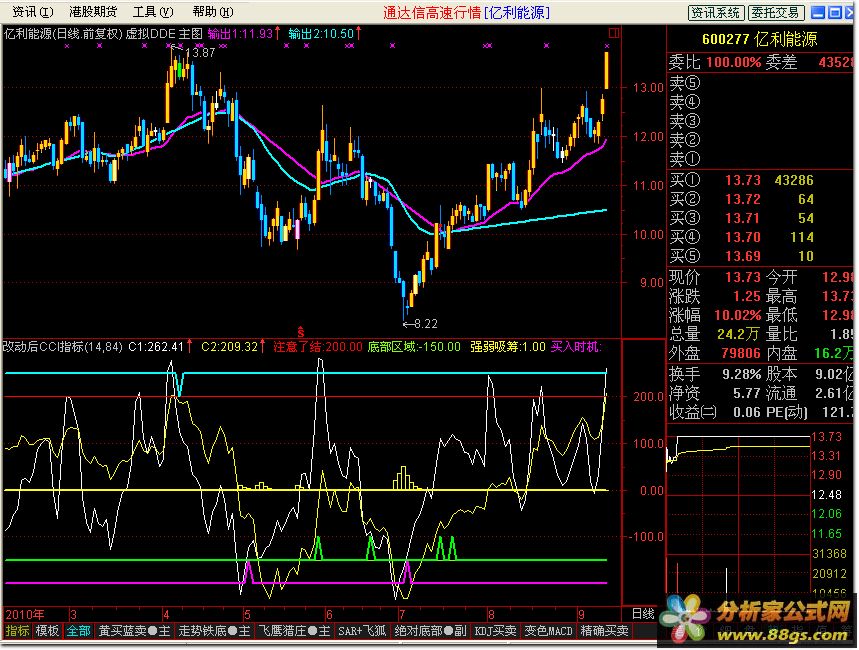Viewport: 859px width, 650px height.
Task: Select the KDJ买卖 indicator tab
Action: point(495,631)
